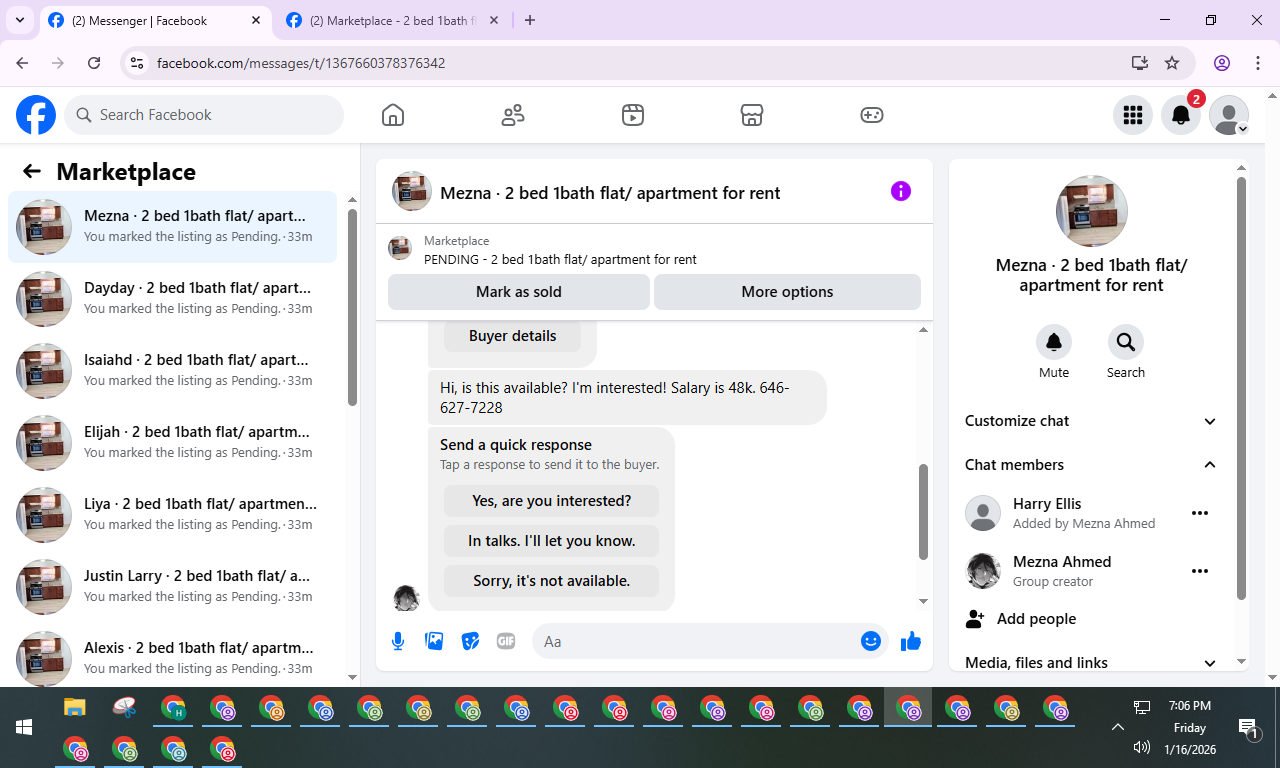This screenshot has height=768, width=1280.
Task: Click the Add people icon
Action: coord(975,619)
